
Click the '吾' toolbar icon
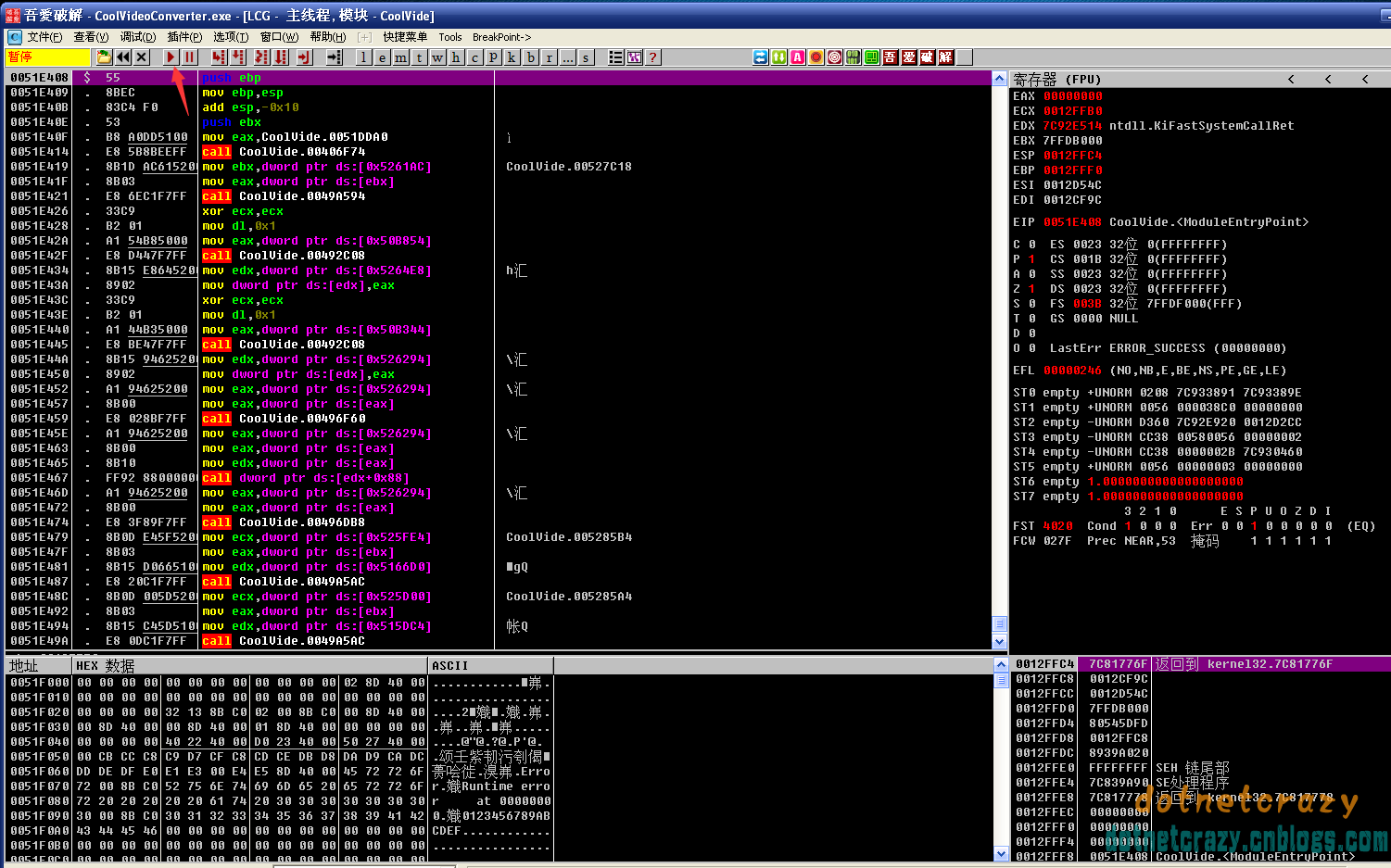tap(890, 57)
